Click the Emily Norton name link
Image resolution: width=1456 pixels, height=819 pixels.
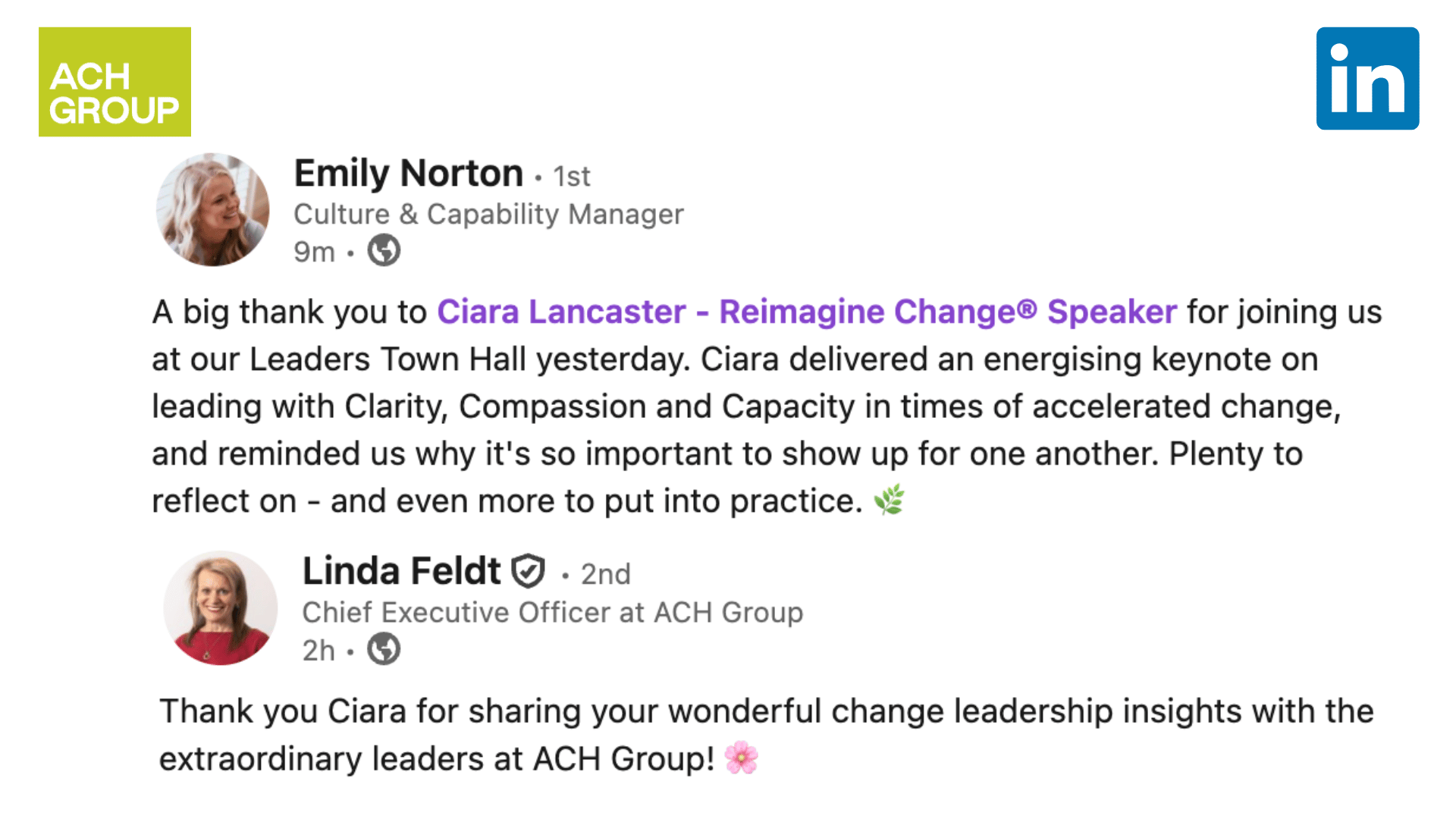point(408,174)
